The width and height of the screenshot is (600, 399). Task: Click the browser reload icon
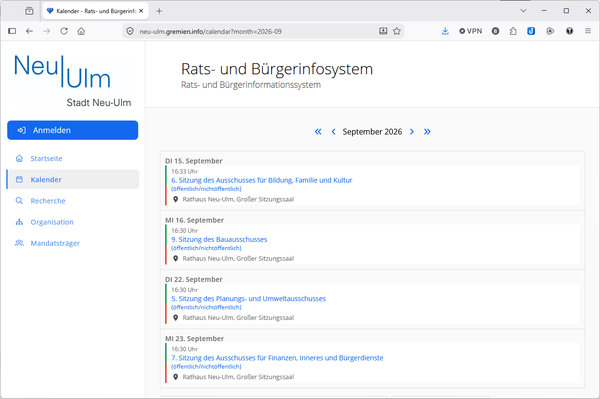64,31
